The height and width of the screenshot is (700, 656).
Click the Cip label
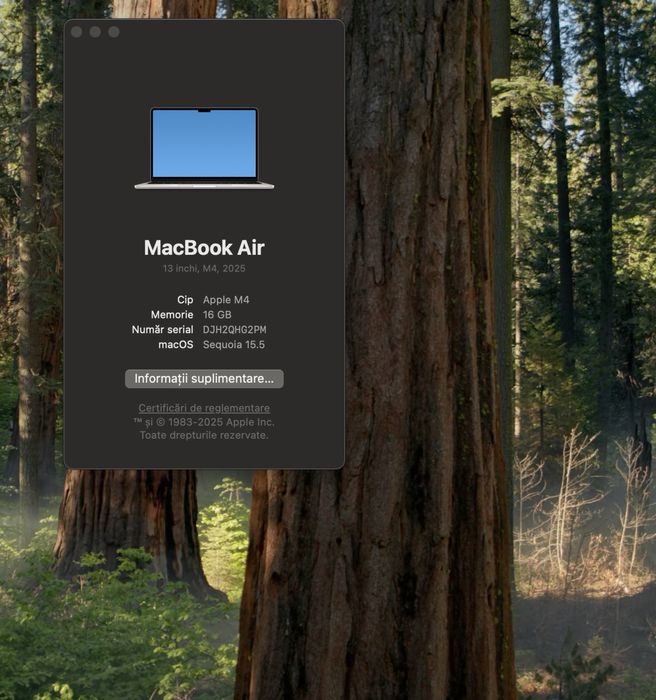coord(185,300)
